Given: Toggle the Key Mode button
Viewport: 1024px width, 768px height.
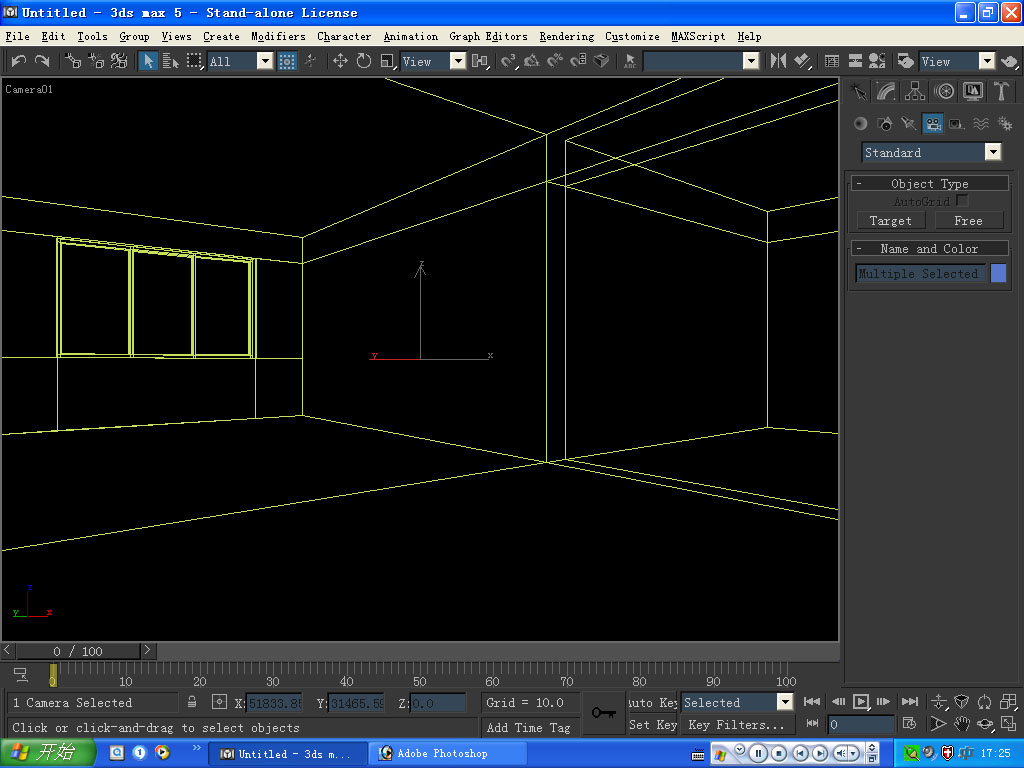Looking at the screenshot, I should pos(812,724).
